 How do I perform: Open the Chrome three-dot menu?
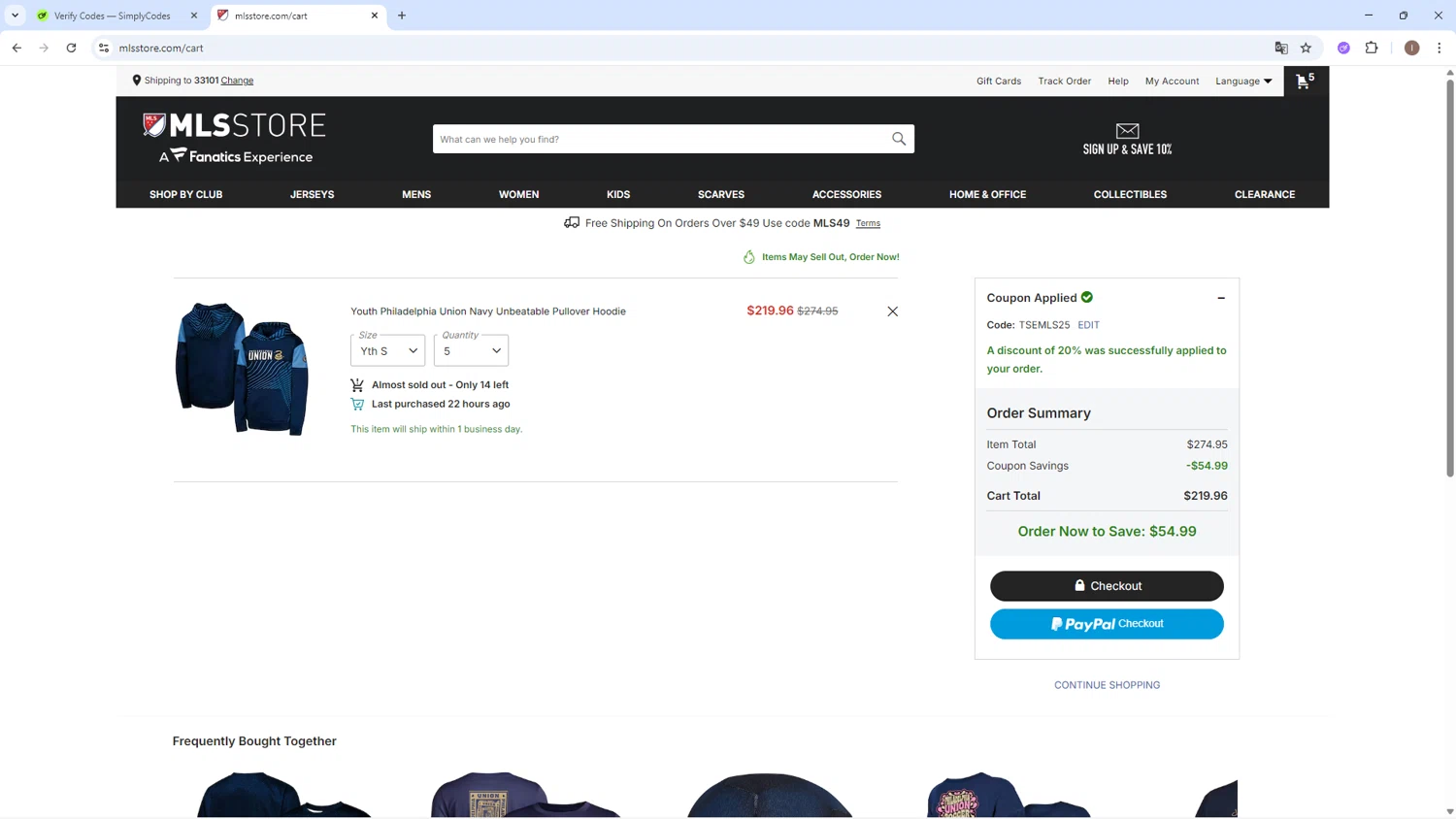1439,48
